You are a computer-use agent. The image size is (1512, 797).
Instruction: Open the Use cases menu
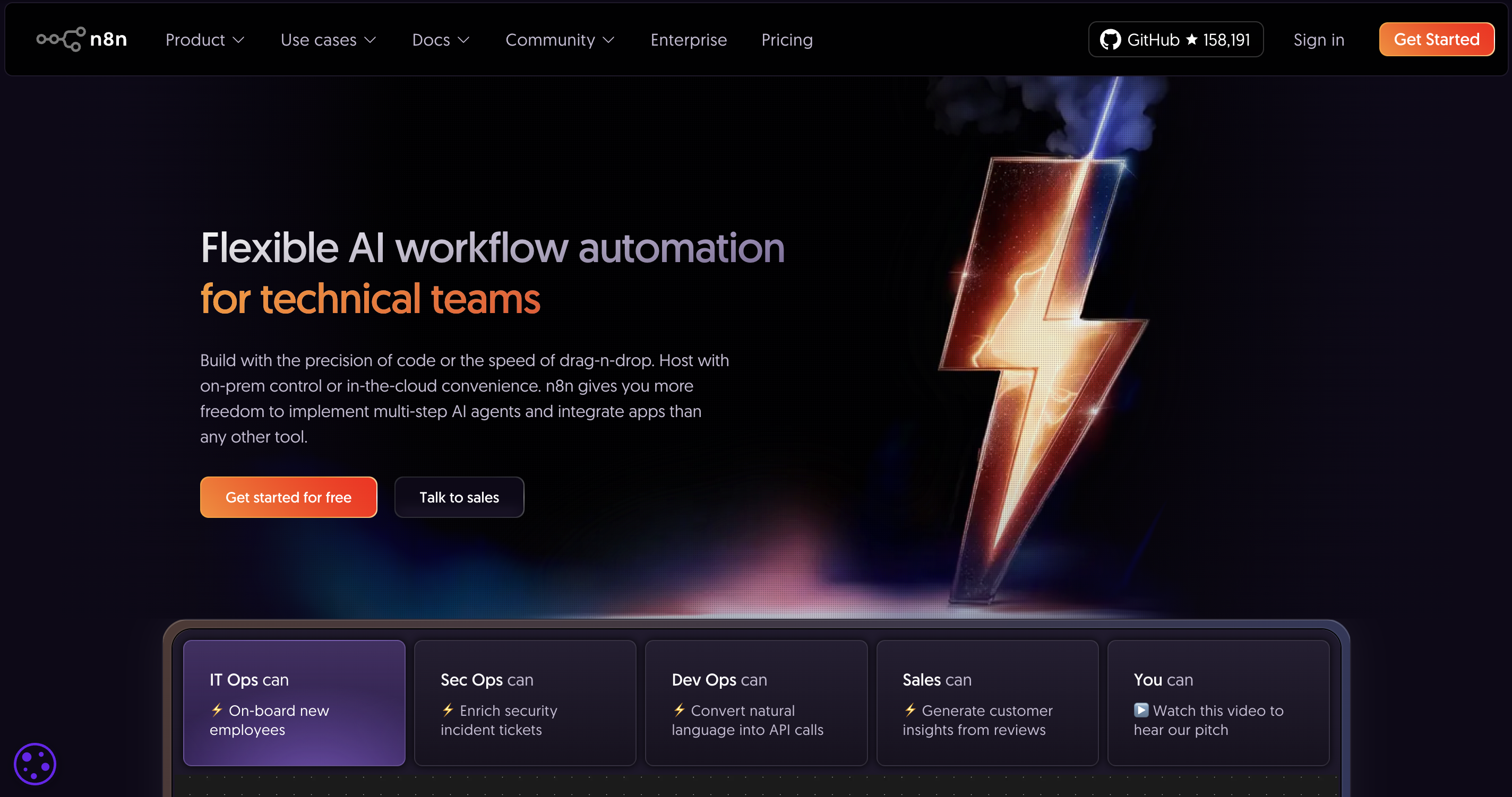point(328,39)
